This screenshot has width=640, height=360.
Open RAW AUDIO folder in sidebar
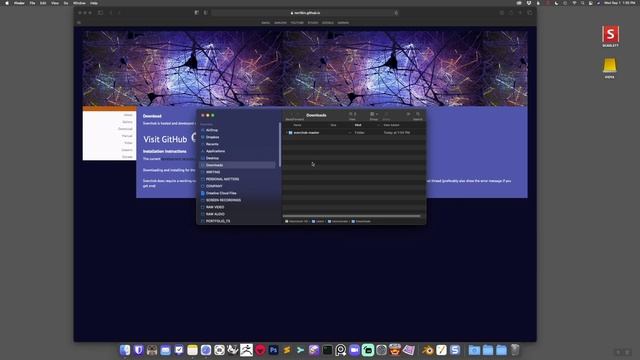(x=215, y=214)
